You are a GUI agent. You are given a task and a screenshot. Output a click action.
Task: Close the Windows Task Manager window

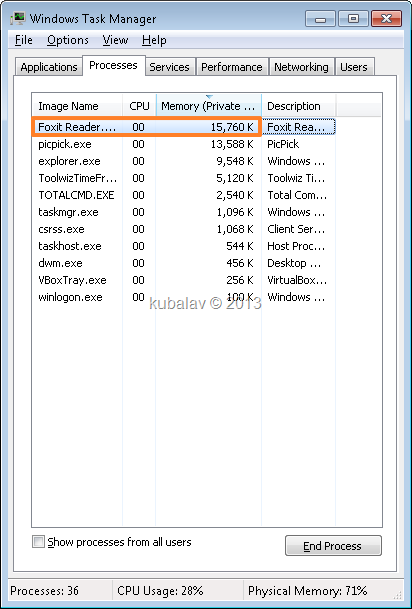tap(386, 18)
